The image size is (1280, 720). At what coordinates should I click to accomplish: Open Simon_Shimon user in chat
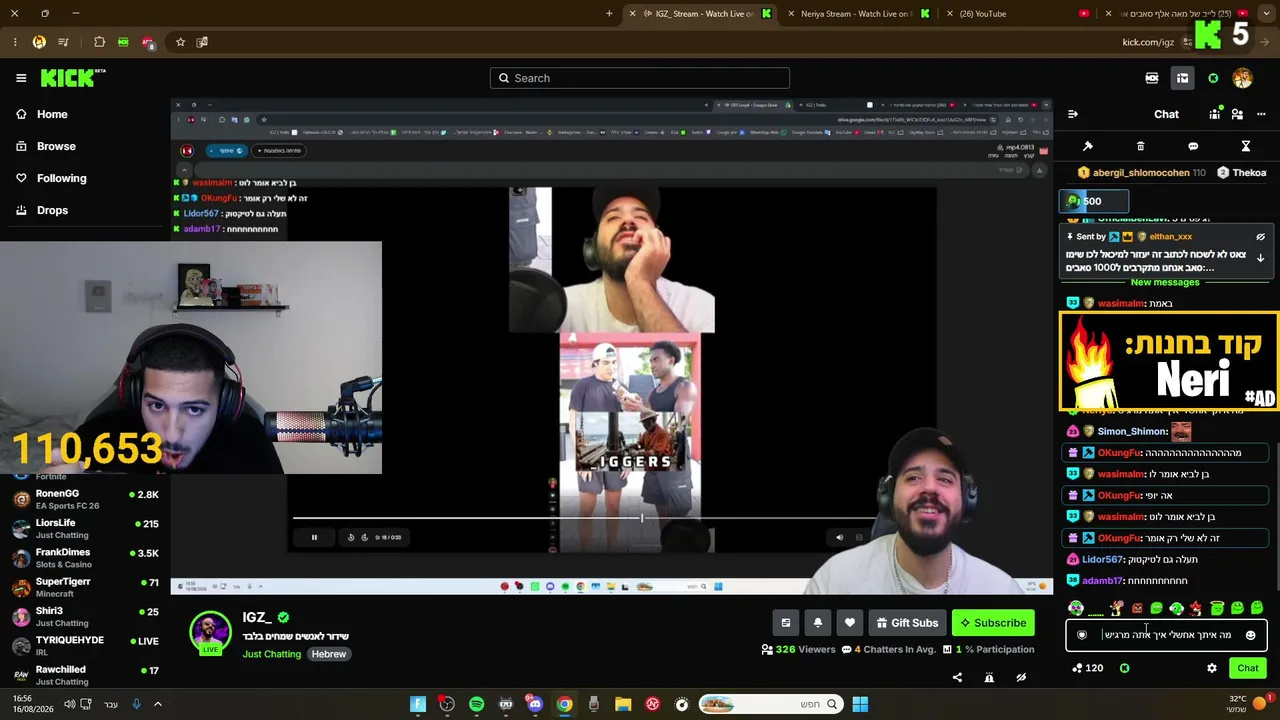pyautogui.click(x=1132, y=431)
